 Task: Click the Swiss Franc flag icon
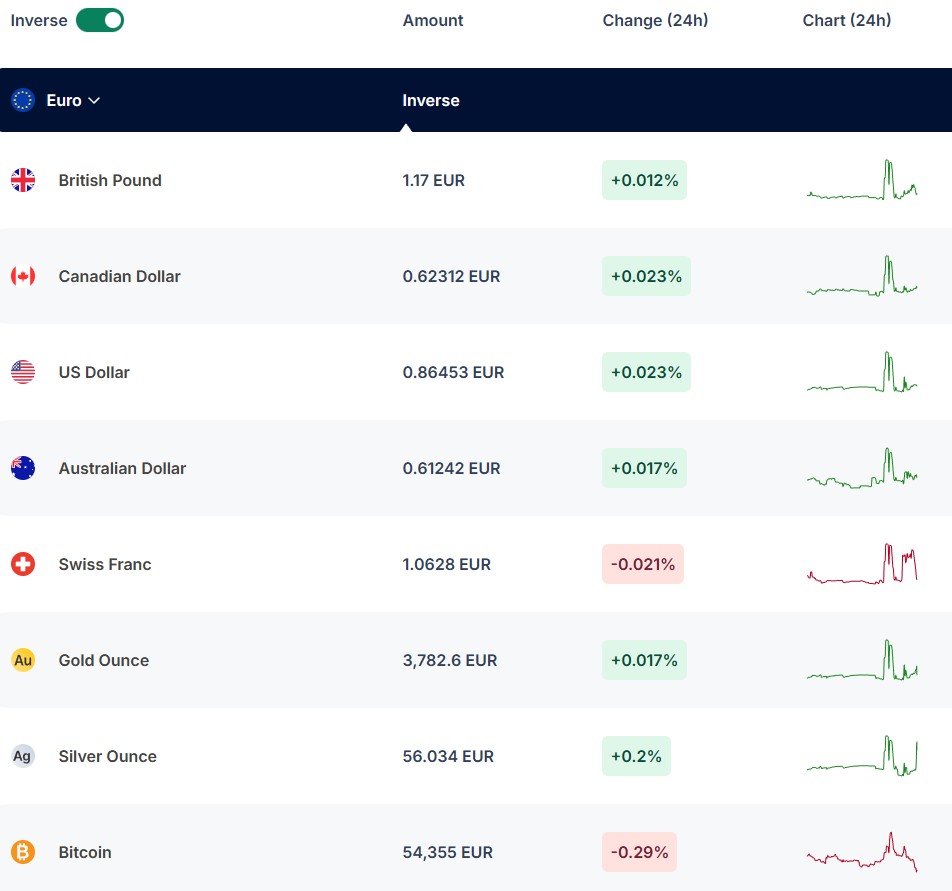[23, 564]
